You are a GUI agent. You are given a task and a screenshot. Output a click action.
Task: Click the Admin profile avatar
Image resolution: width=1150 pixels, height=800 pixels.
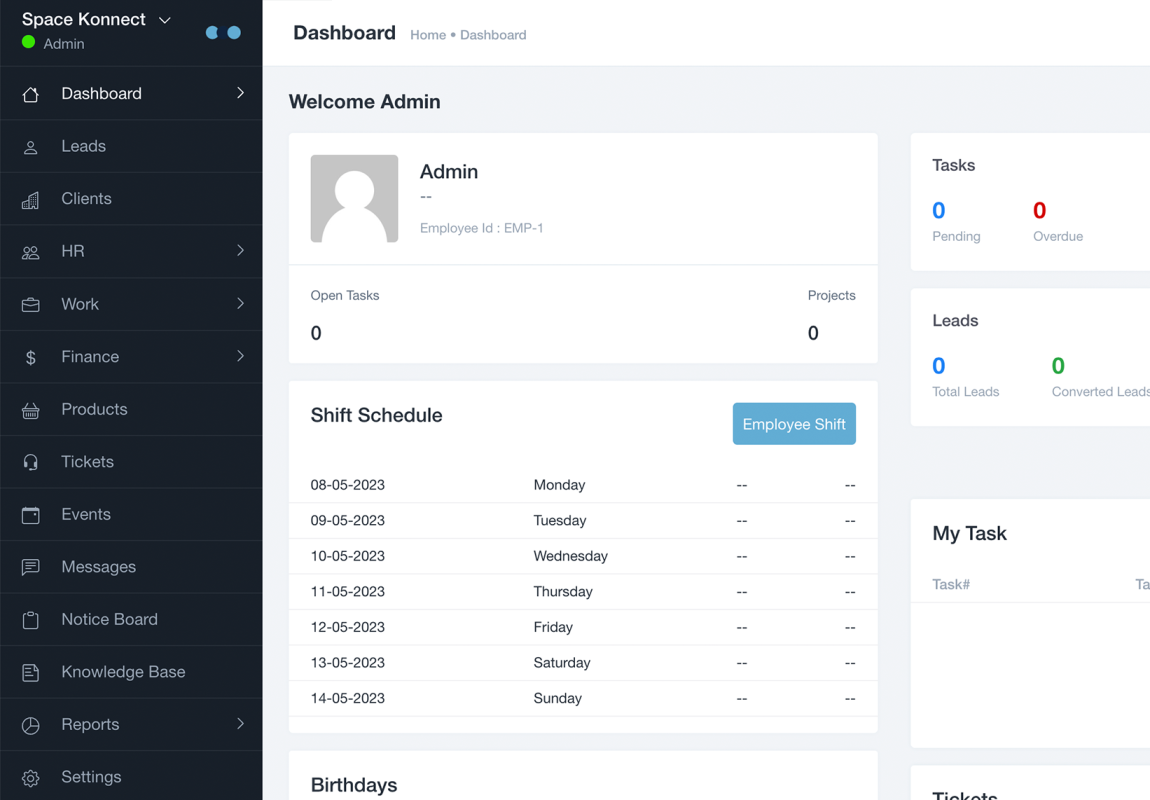pos(354,199)
